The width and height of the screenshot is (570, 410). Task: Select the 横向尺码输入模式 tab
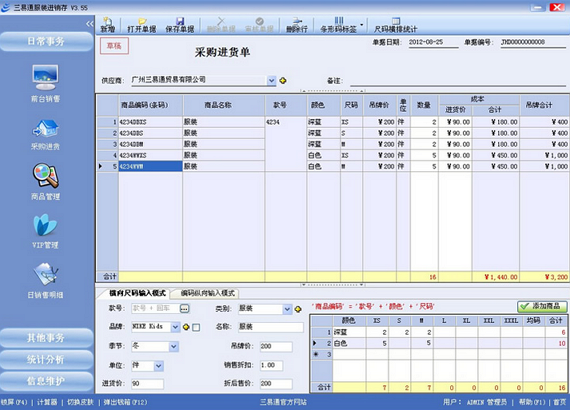click(x=137, y=293)
